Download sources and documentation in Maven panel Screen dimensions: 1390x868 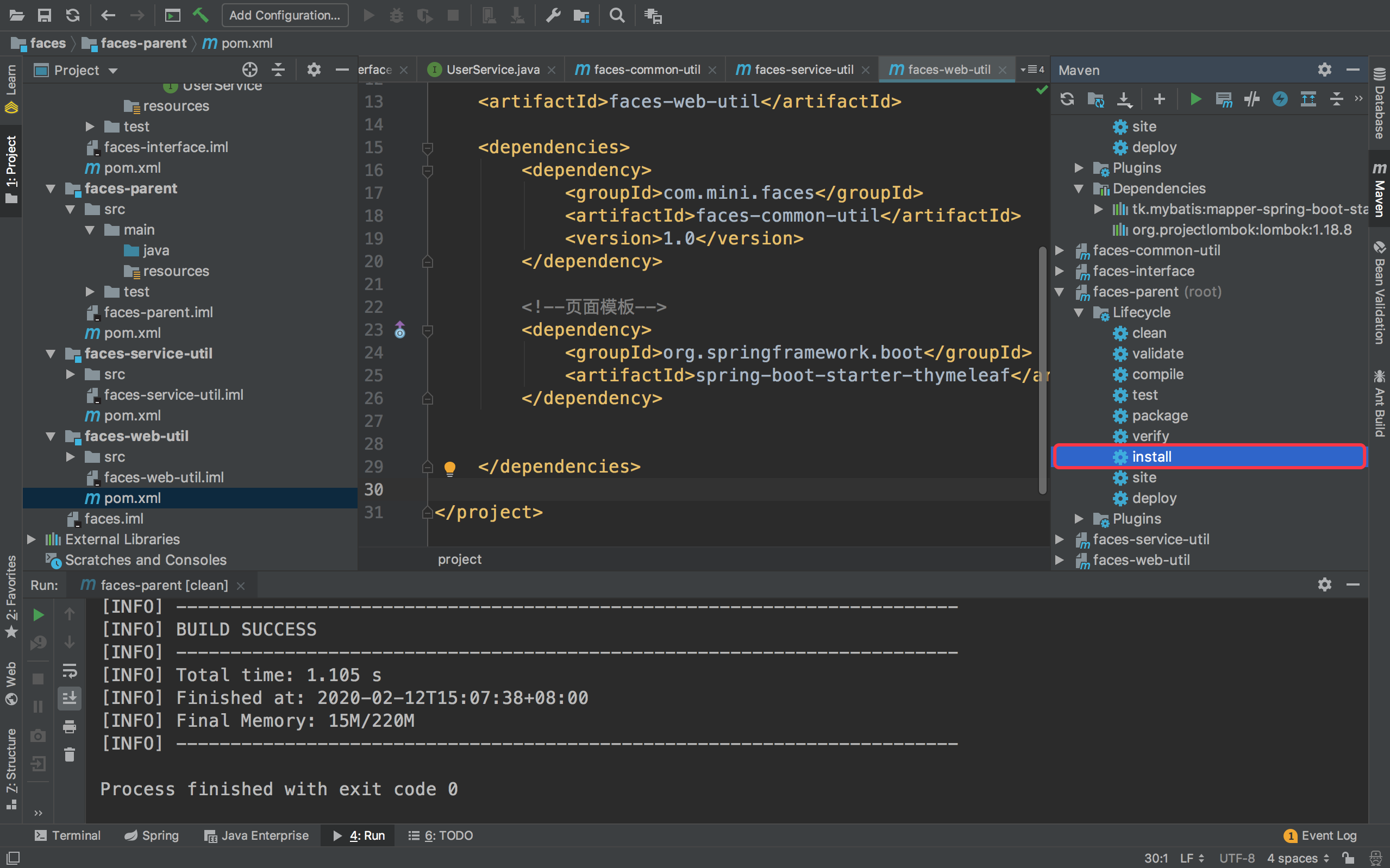point(1124,99)
